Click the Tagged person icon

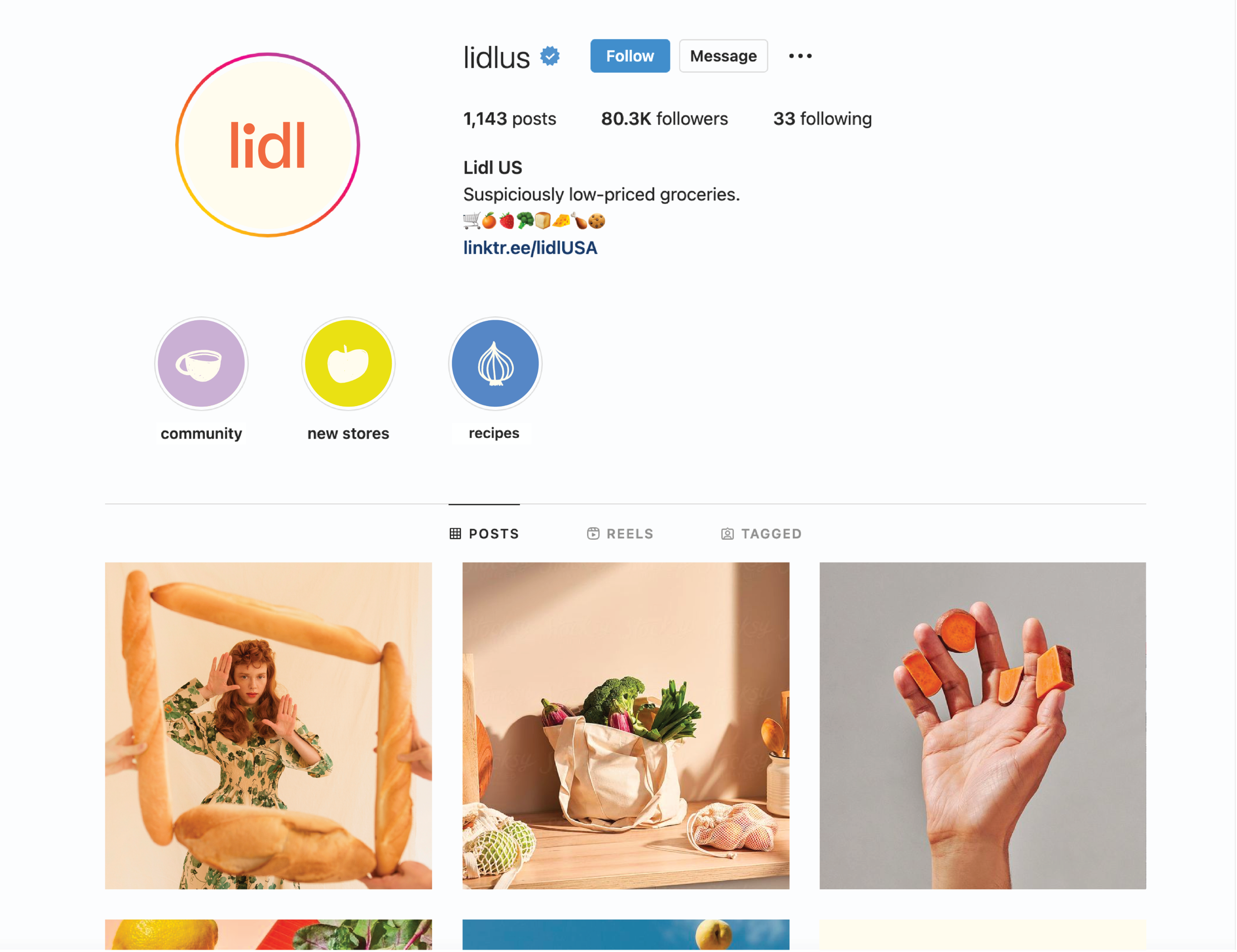click(x=727, y=533)
